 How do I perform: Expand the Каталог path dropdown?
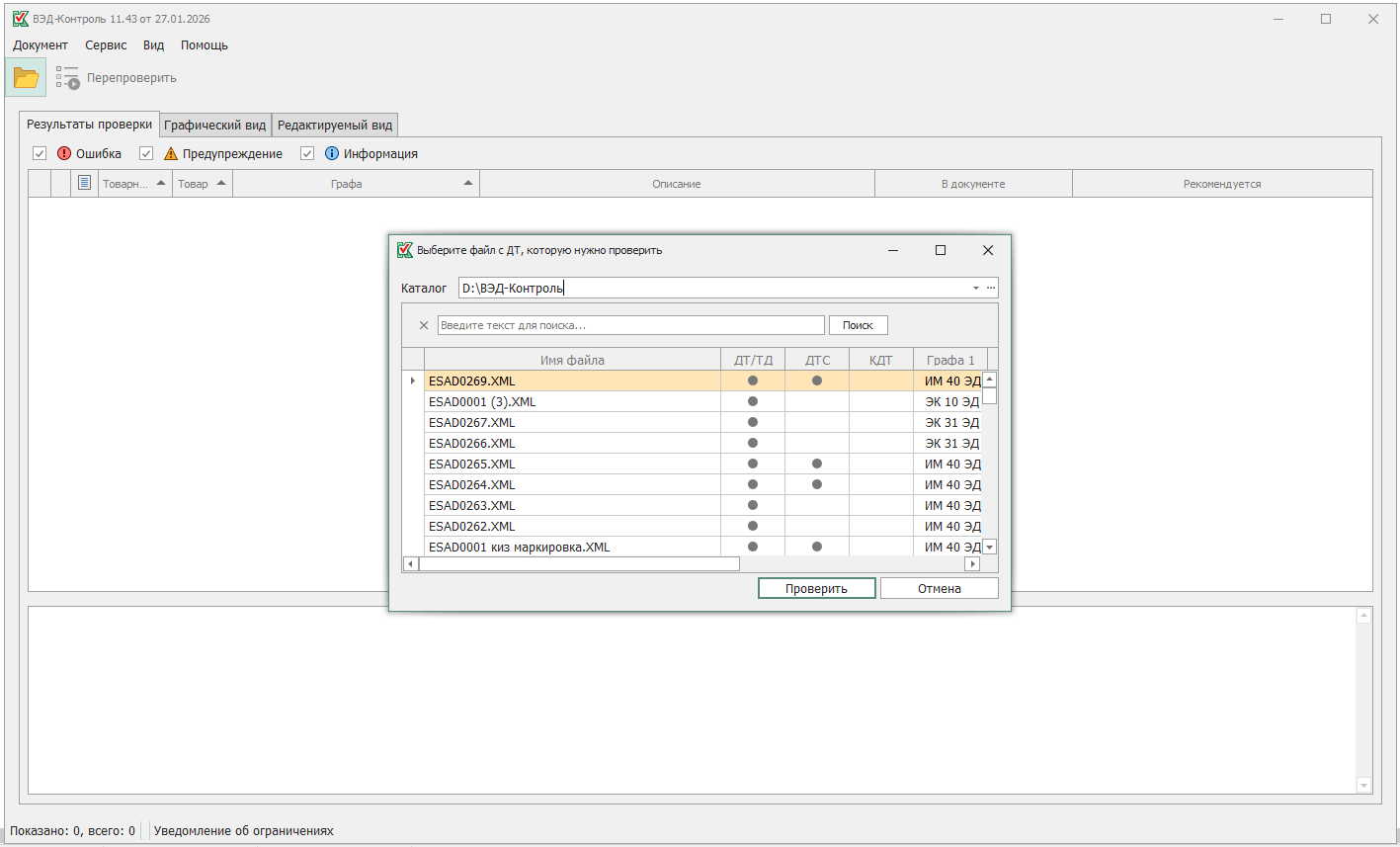click(x=975, y=288)
